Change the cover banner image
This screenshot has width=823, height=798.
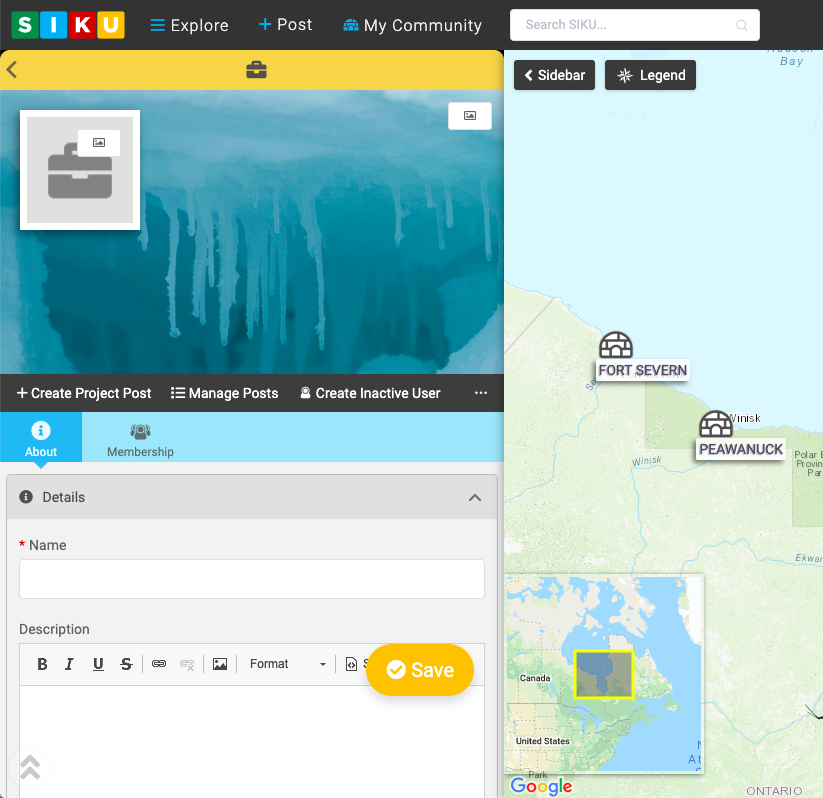pos(469,116)
